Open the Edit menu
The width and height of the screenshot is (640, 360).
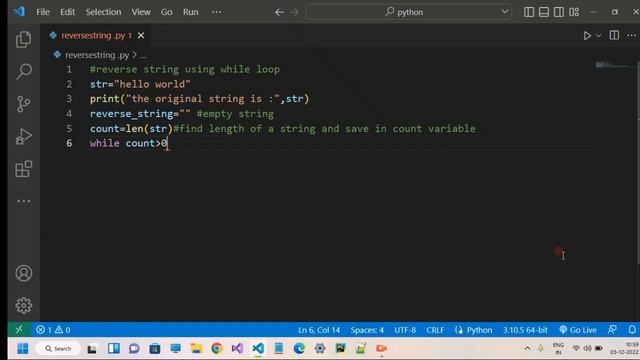coord(67,12)
